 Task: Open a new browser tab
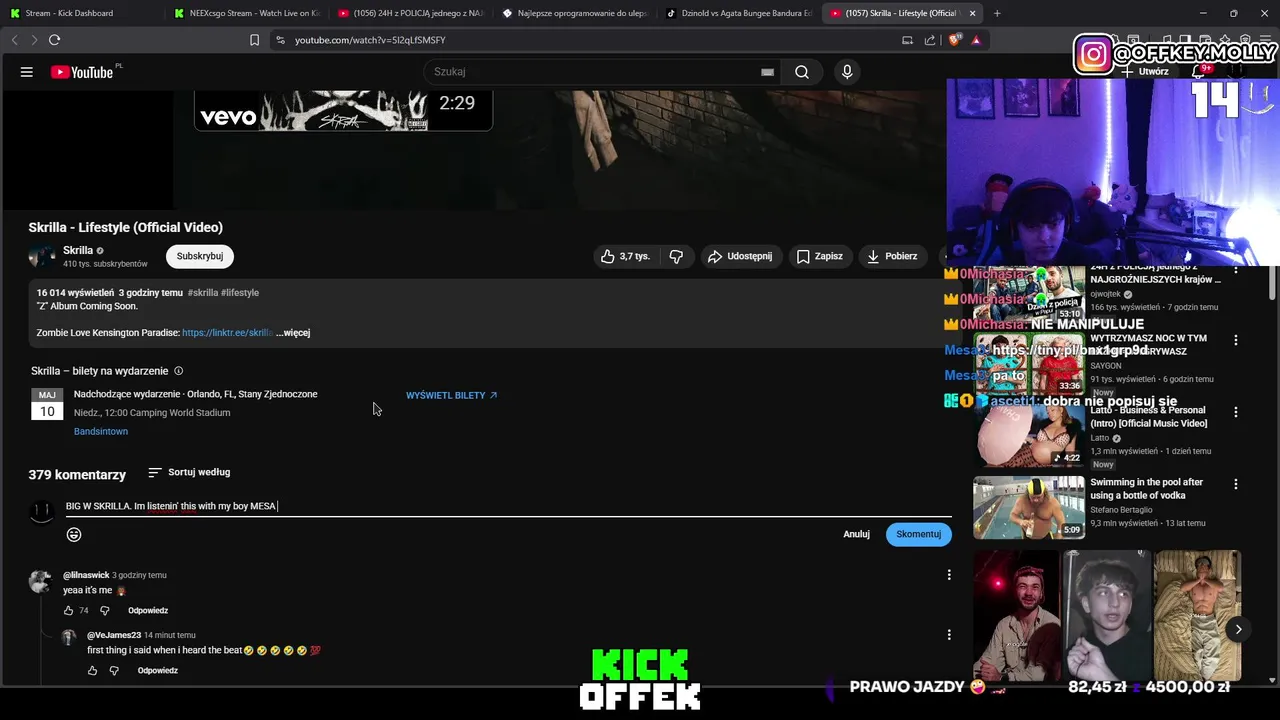click(997, 13)
